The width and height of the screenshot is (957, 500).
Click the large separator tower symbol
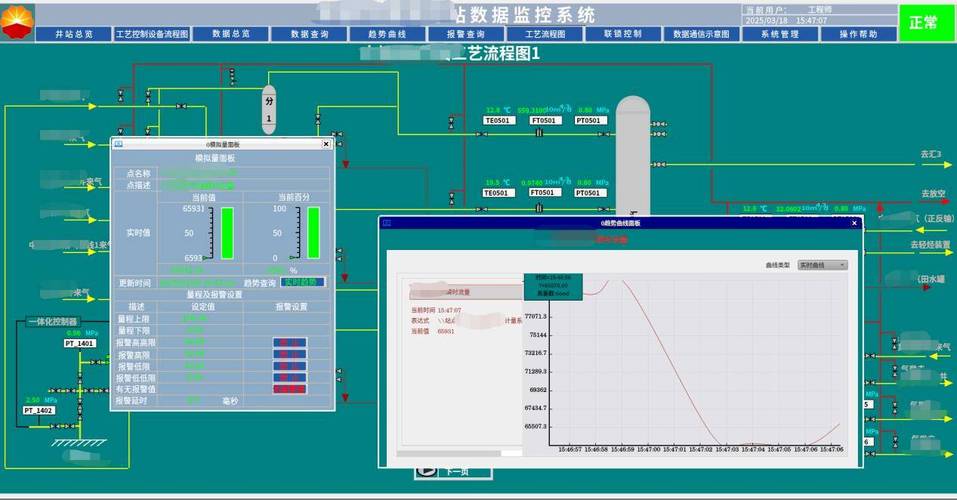632,156
